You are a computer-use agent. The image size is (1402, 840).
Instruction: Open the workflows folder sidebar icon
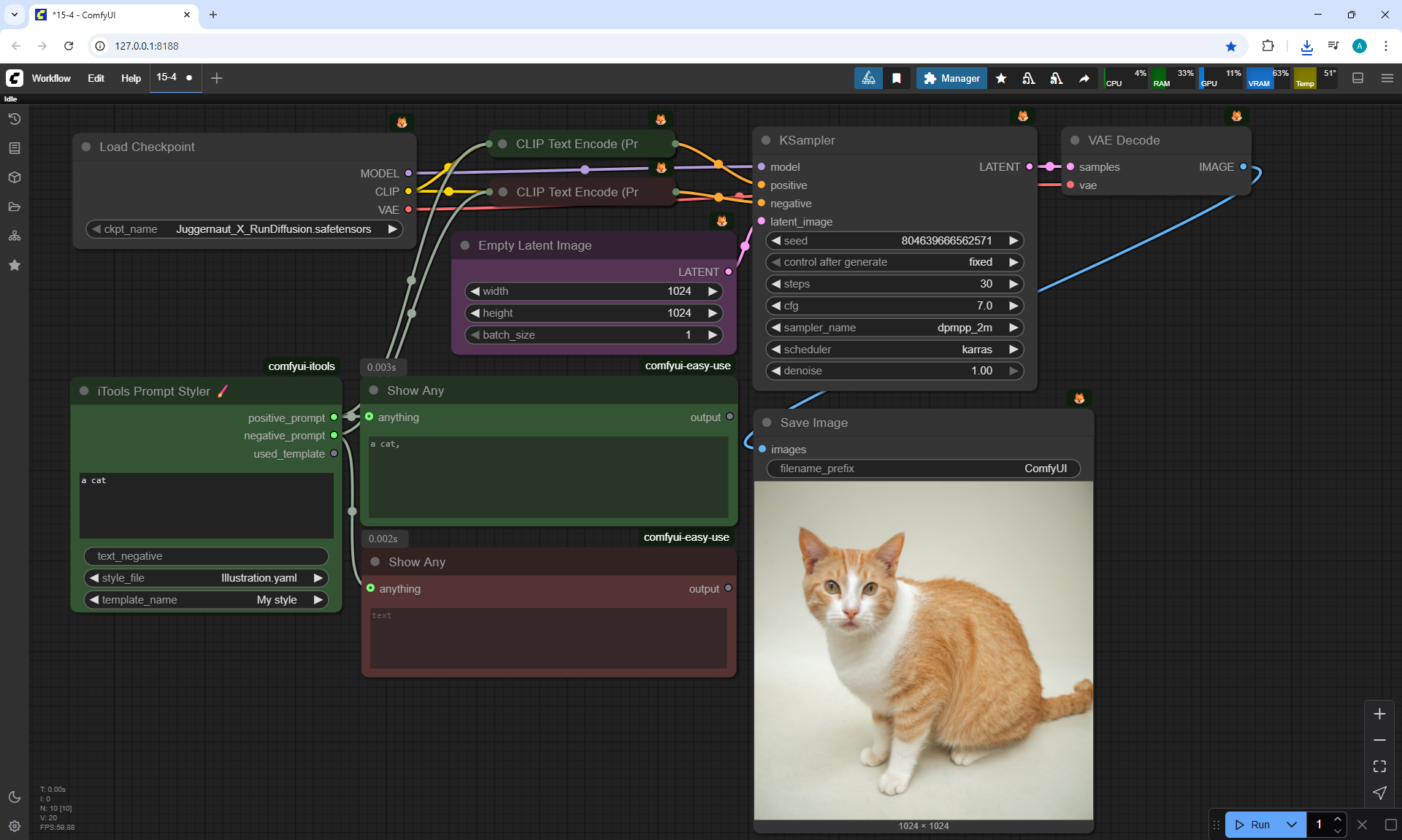point(14,207)
